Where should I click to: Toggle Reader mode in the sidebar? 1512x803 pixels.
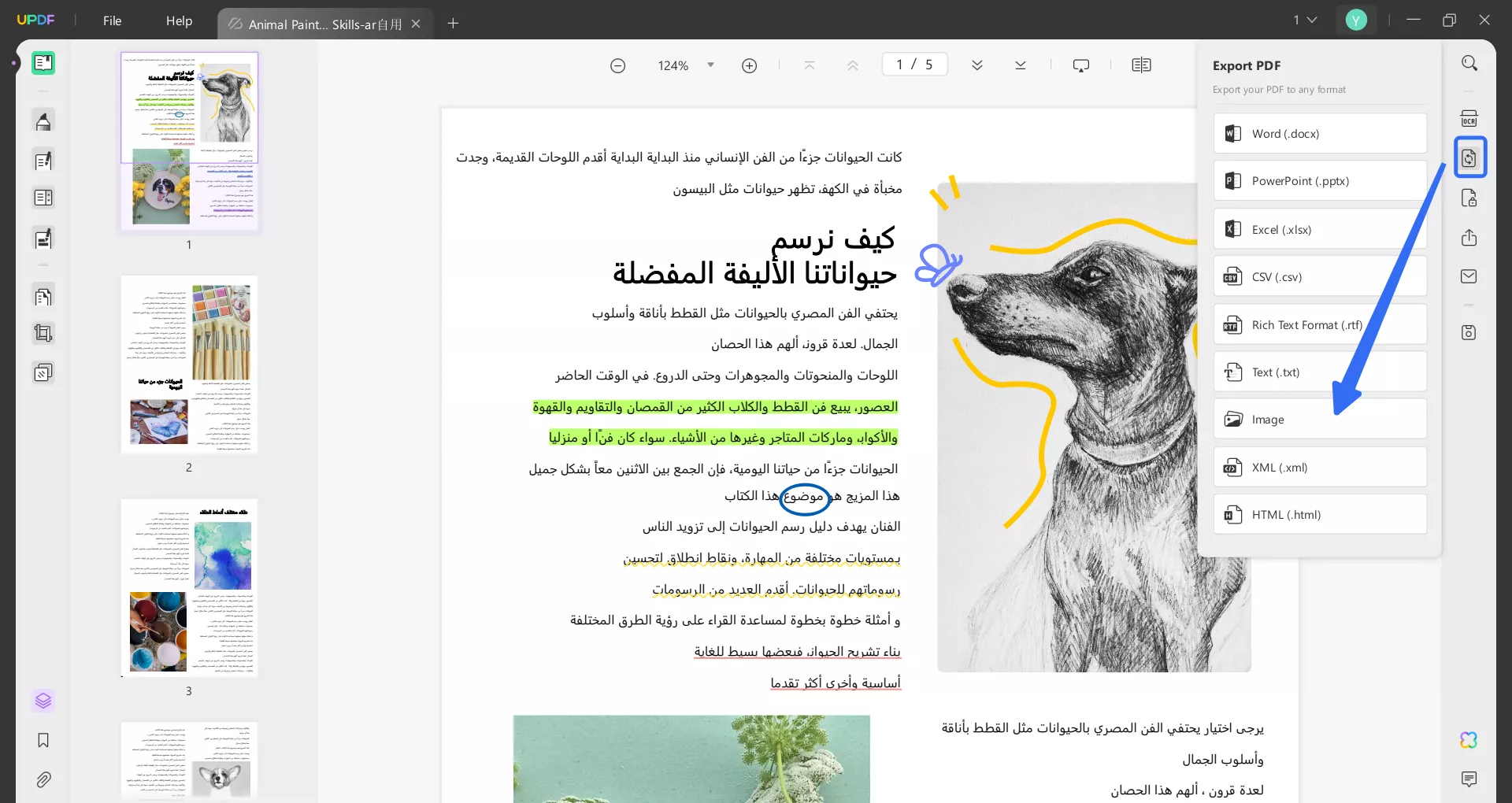pos(43,63)
